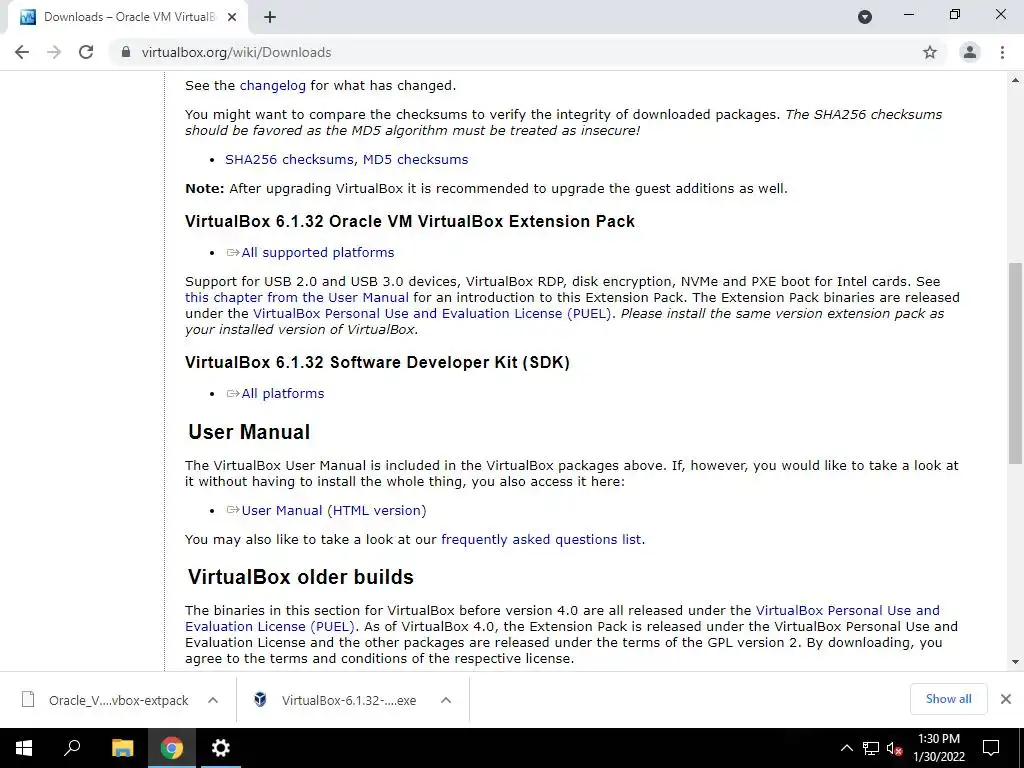Screen dimensions: 1024x768
Task: Open 'this chapter from the User Manual' link
Action: tap(296, 298)
